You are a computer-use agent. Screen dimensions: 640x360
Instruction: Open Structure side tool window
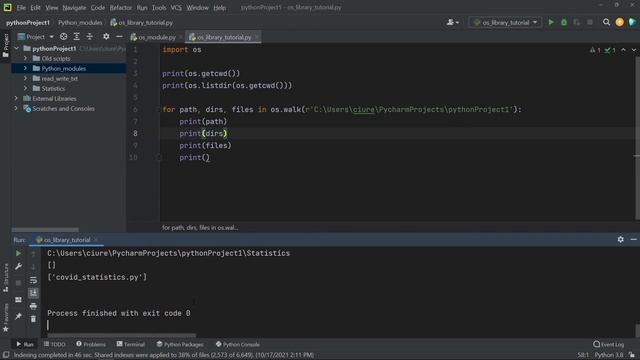(x=6, y=278)
